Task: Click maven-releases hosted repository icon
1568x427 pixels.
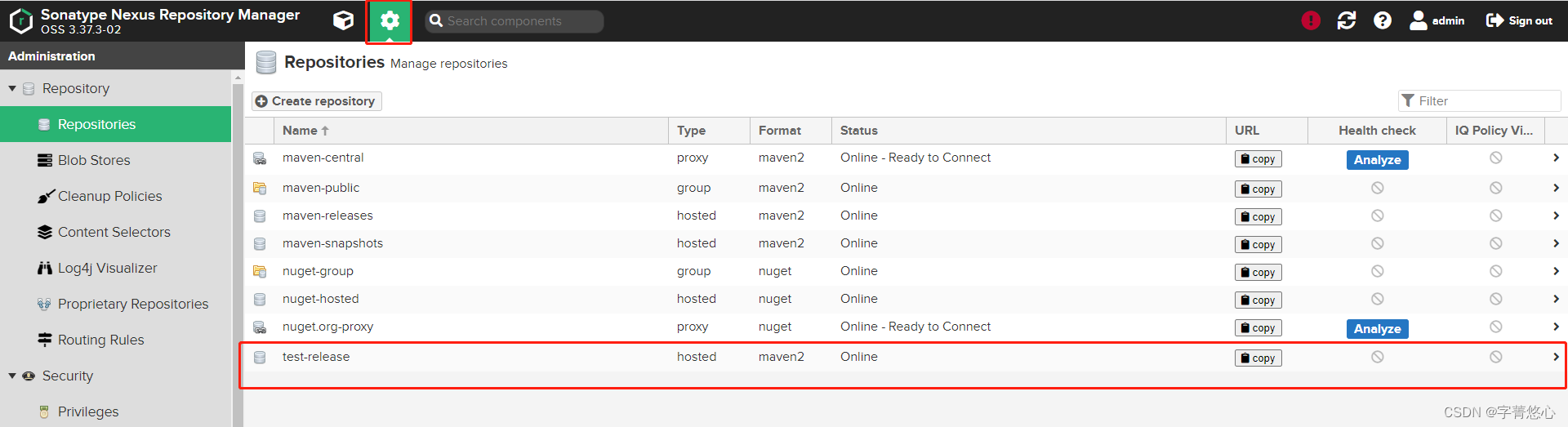Action: [260, 216]
